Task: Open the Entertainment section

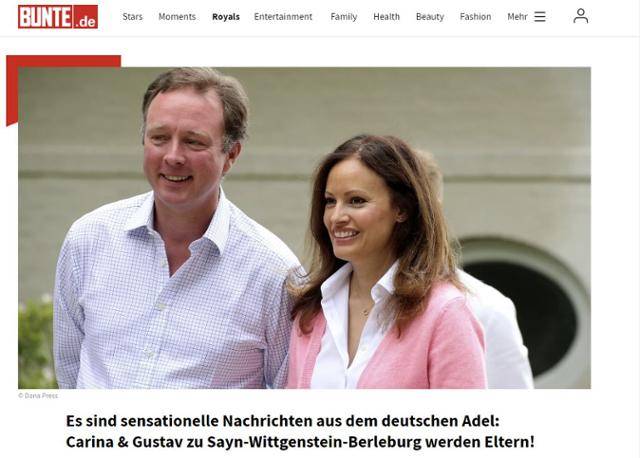Action: click(x=283, y=17)
